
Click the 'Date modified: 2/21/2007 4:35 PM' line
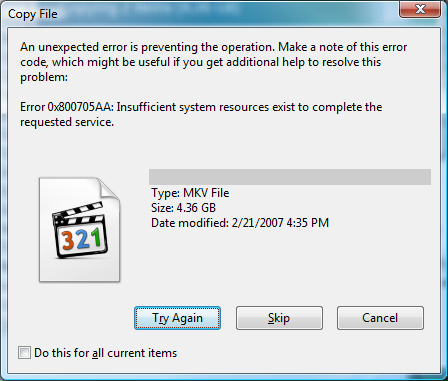[240, 223]
